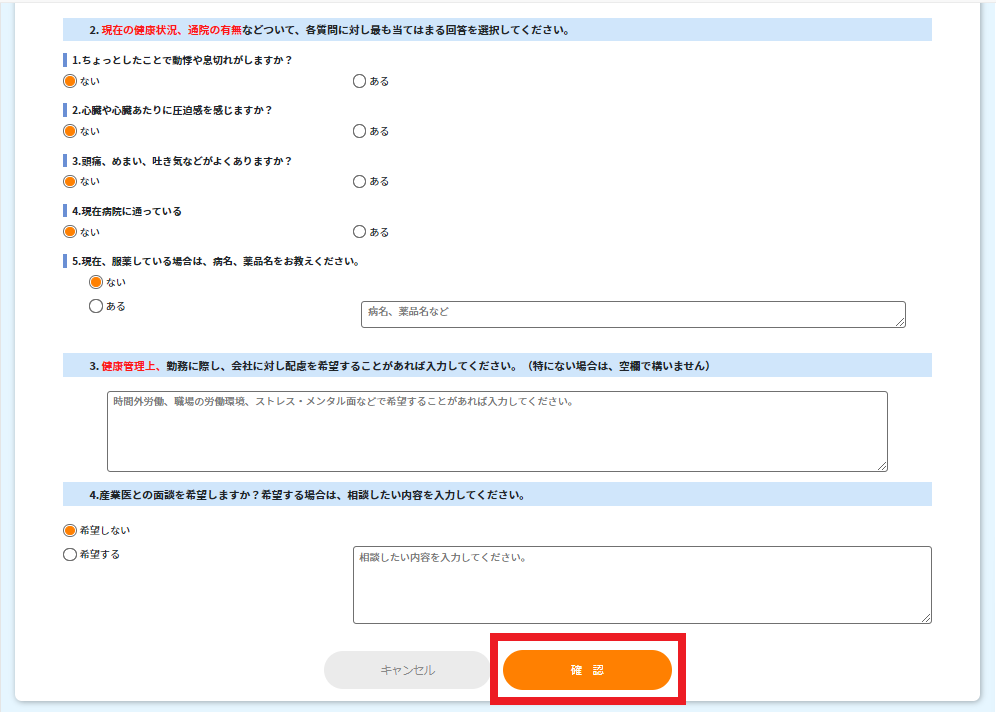This screenshot has height=712, width=996.
Task: Select ある for question 4 hospital visits
Action: click(360, 232)
